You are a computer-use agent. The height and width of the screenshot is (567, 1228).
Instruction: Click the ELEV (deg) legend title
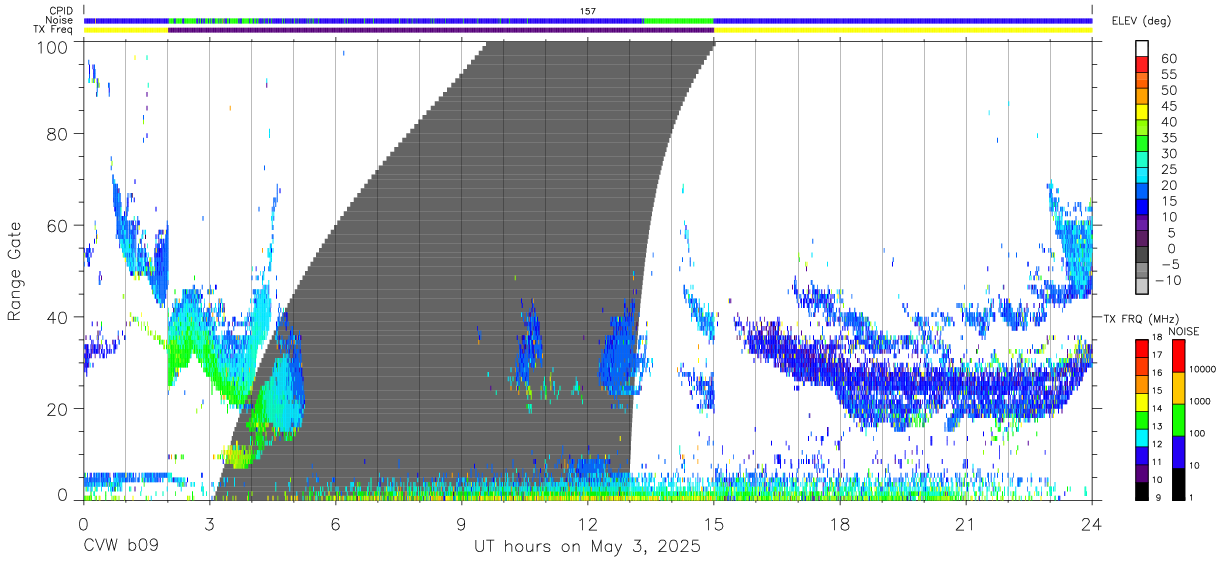(1141, 21)
